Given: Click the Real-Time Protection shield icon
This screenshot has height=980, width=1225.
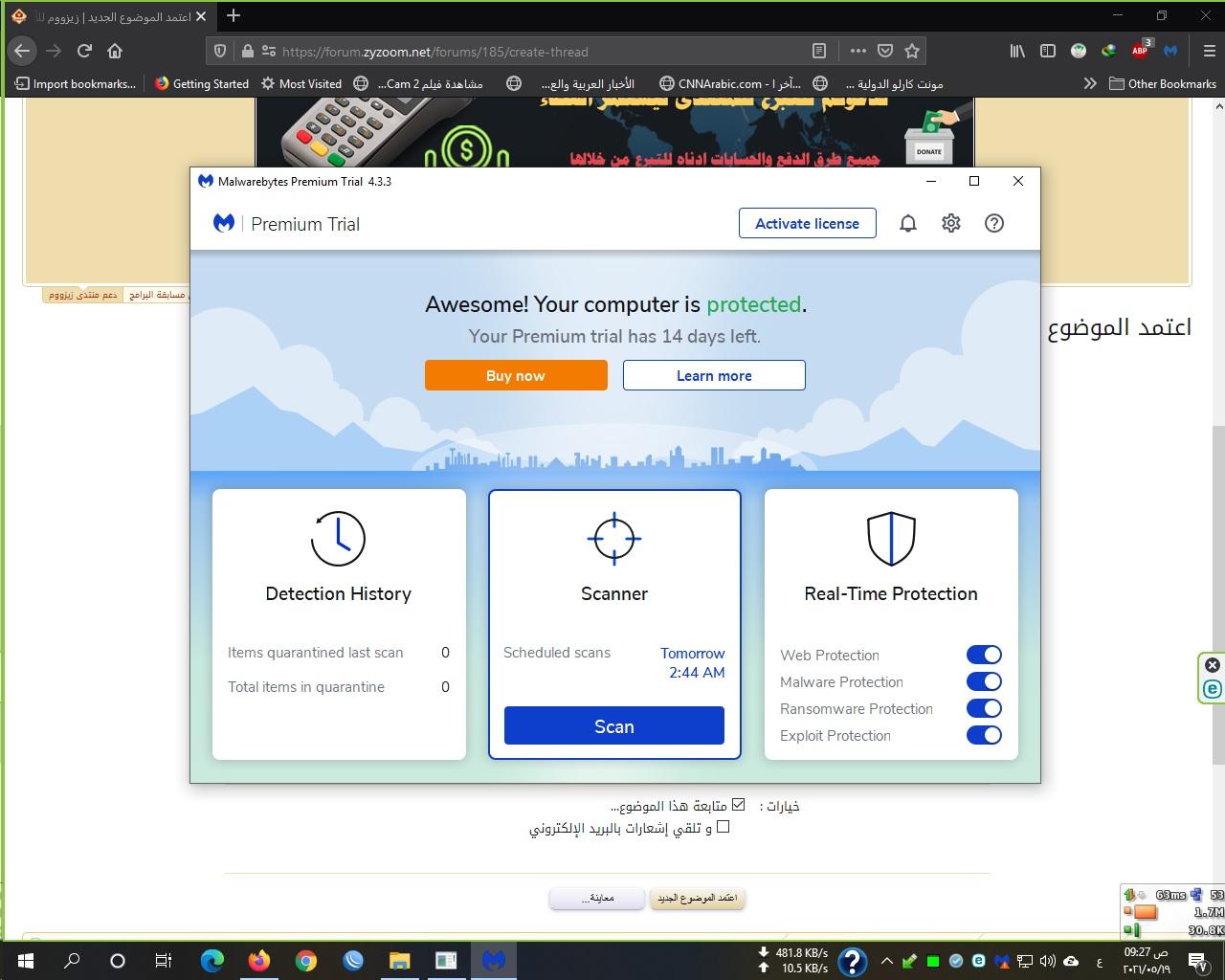Looking at the screenshot, I should [x=891, y=539].
